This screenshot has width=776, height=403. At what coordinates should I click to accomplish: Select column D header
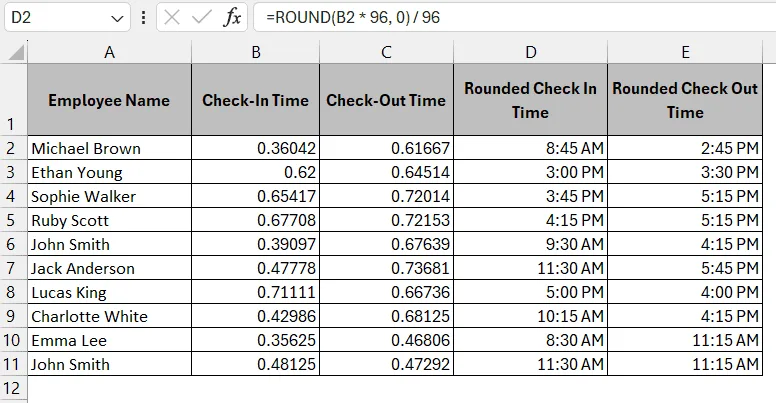[x=530, y=52]
